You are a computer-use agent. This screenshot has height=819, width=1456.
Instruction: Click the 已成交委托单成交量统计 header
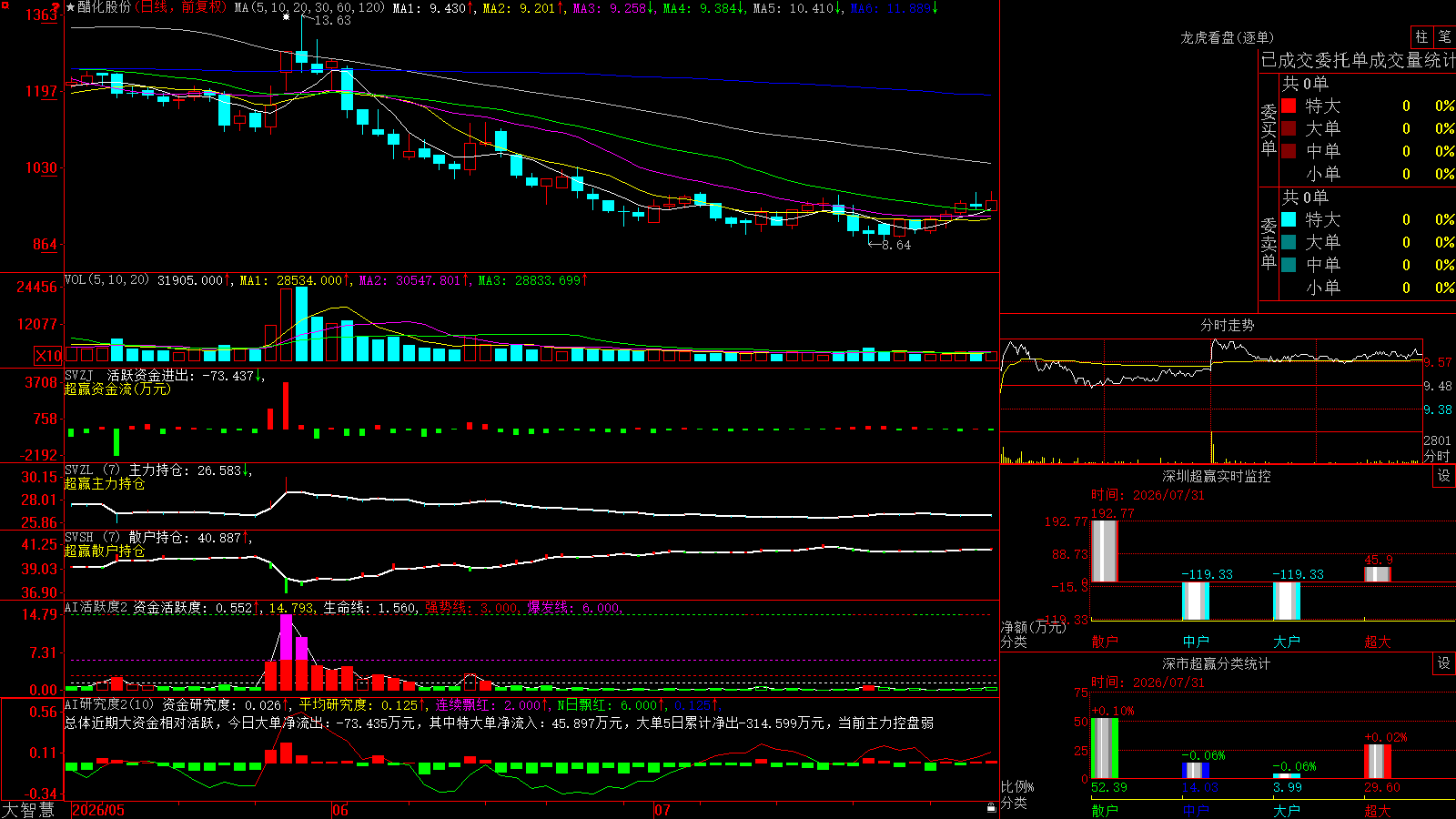(x=1358, y=60)
